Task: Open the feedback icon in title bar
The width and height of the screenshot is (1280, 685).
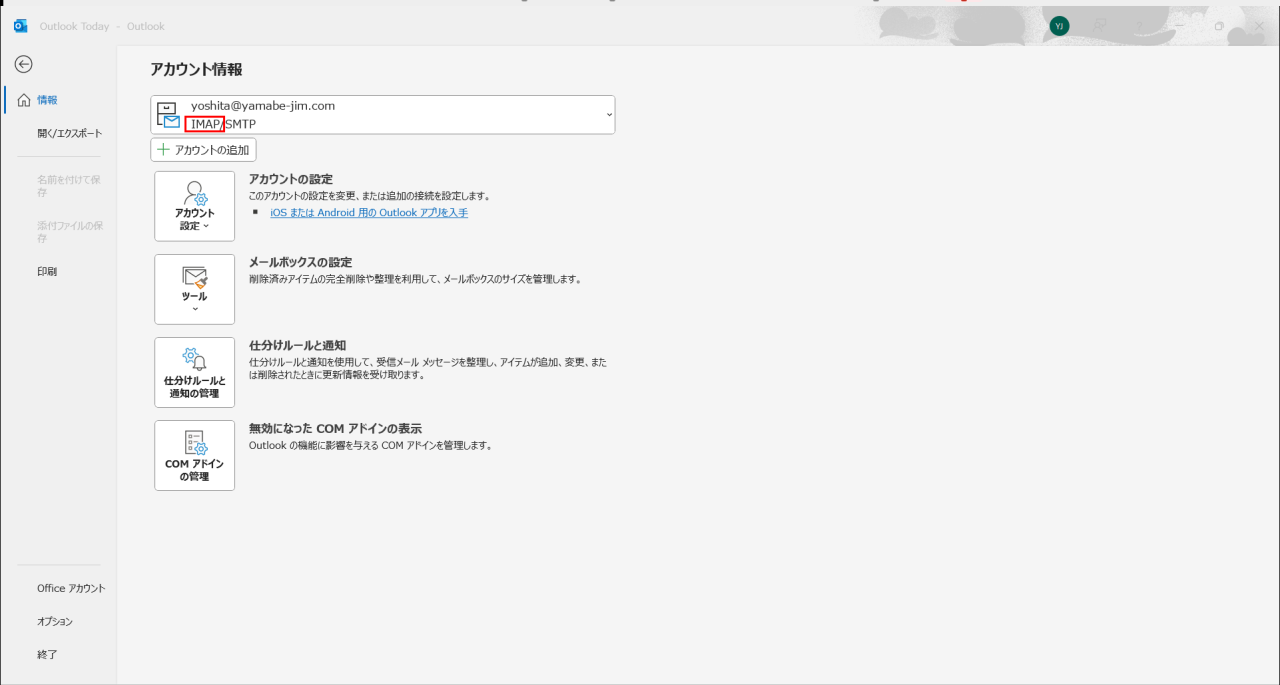Action: tap(1101, 26)
